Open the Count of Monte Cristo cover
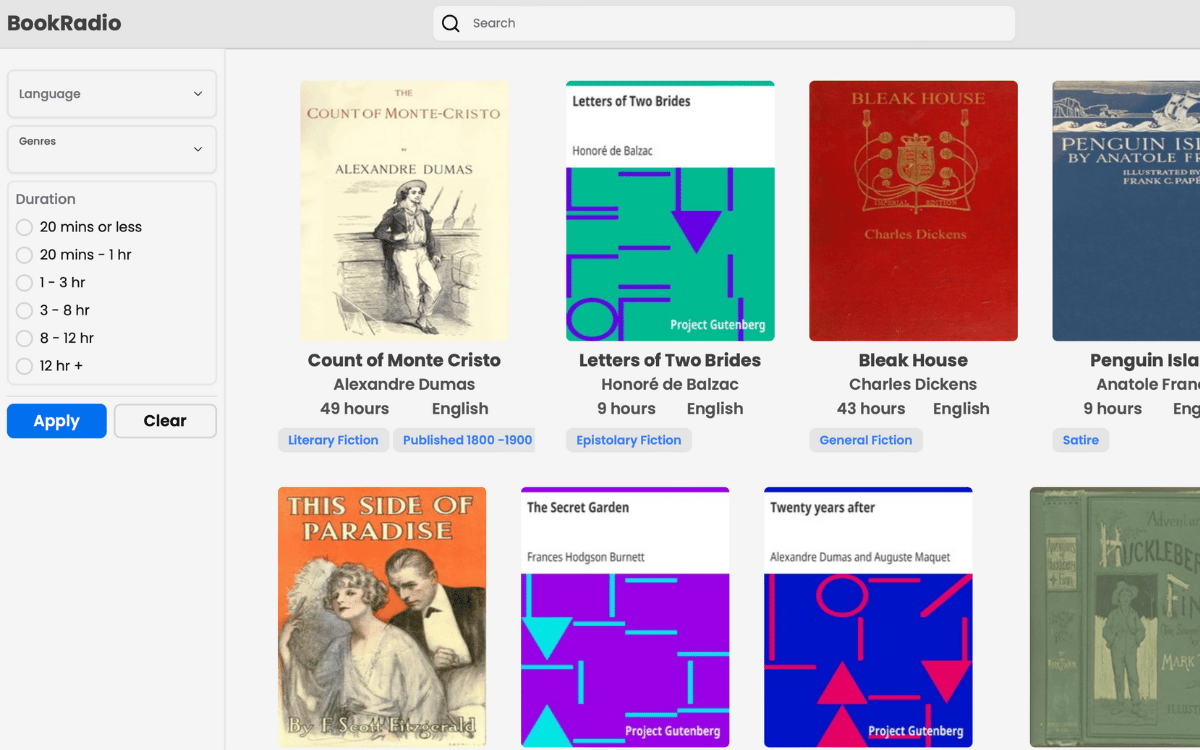 tap(405, 211)
